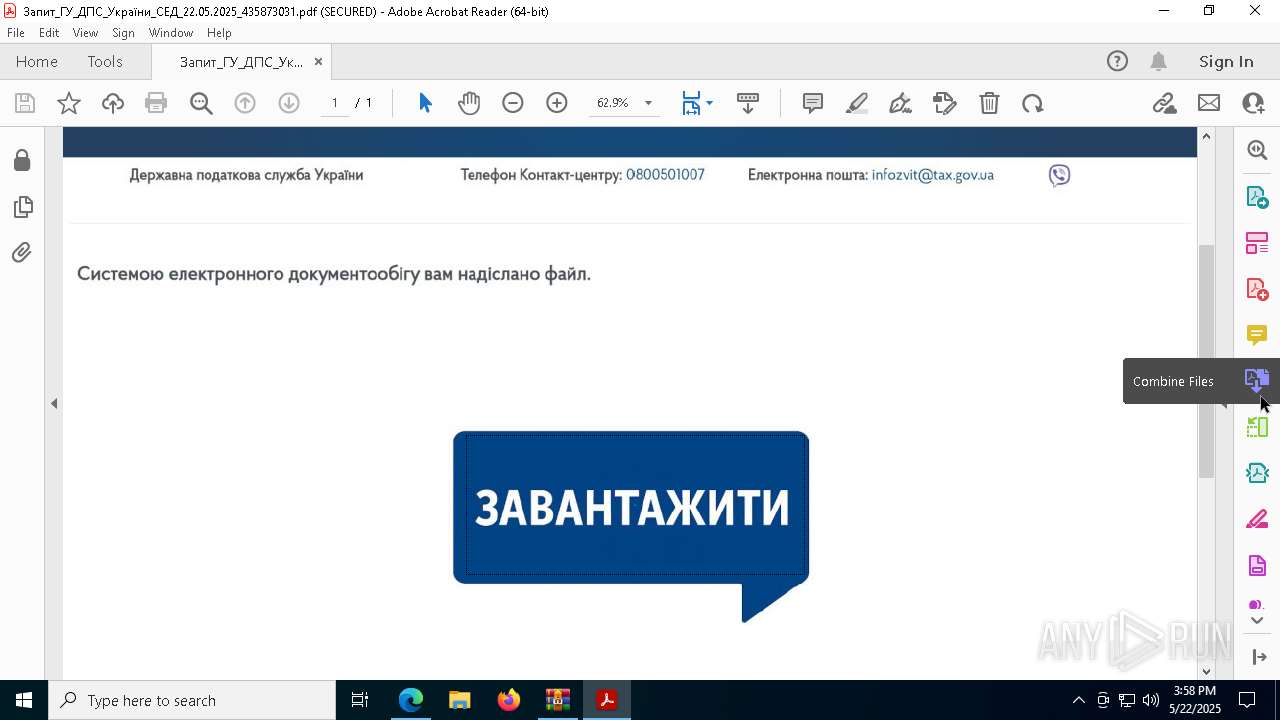
Task: Activate the Hand pan tool
Action: tap(469, 103)
